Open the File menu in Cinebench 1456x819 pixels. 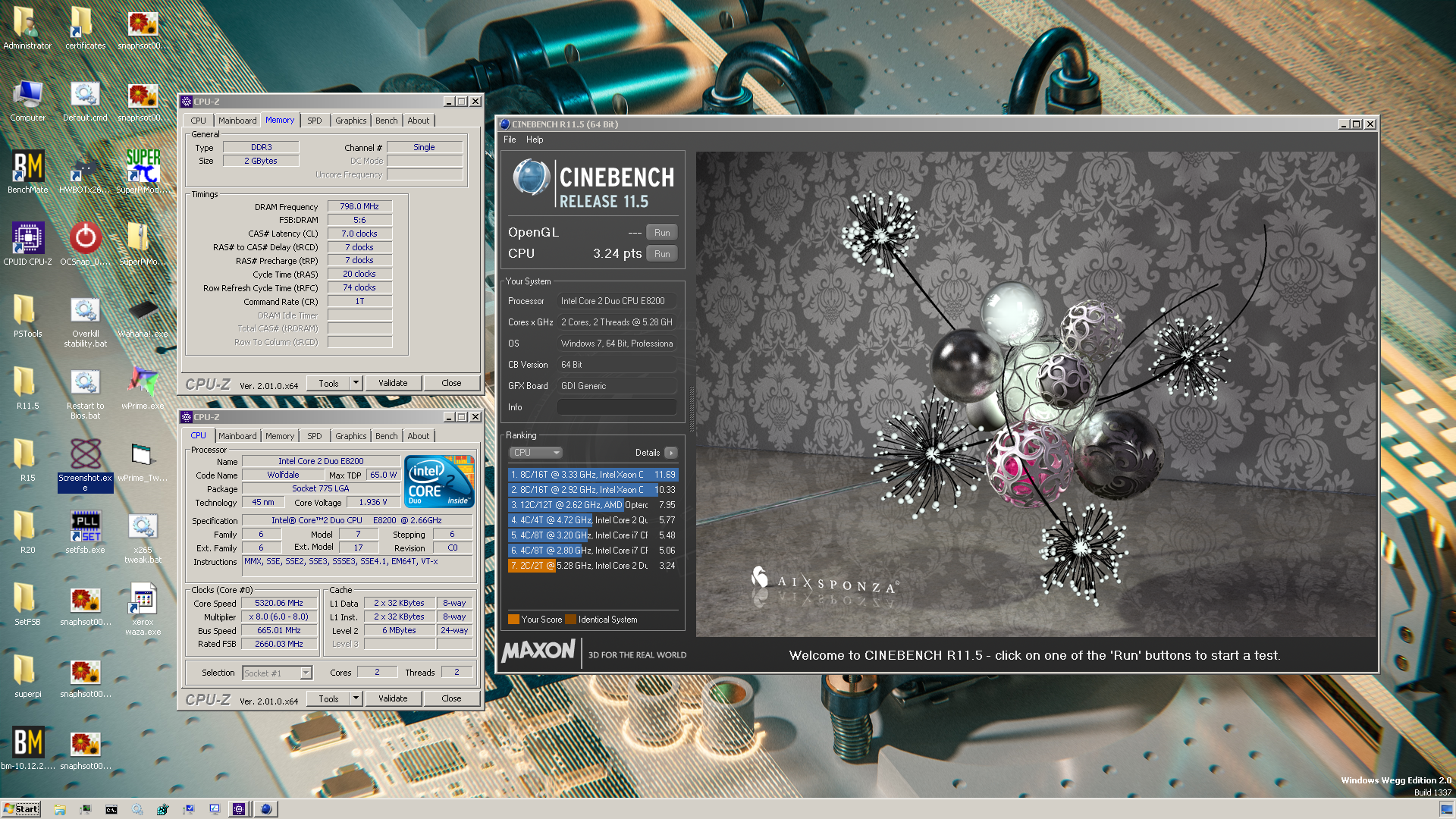coord(510,140)
